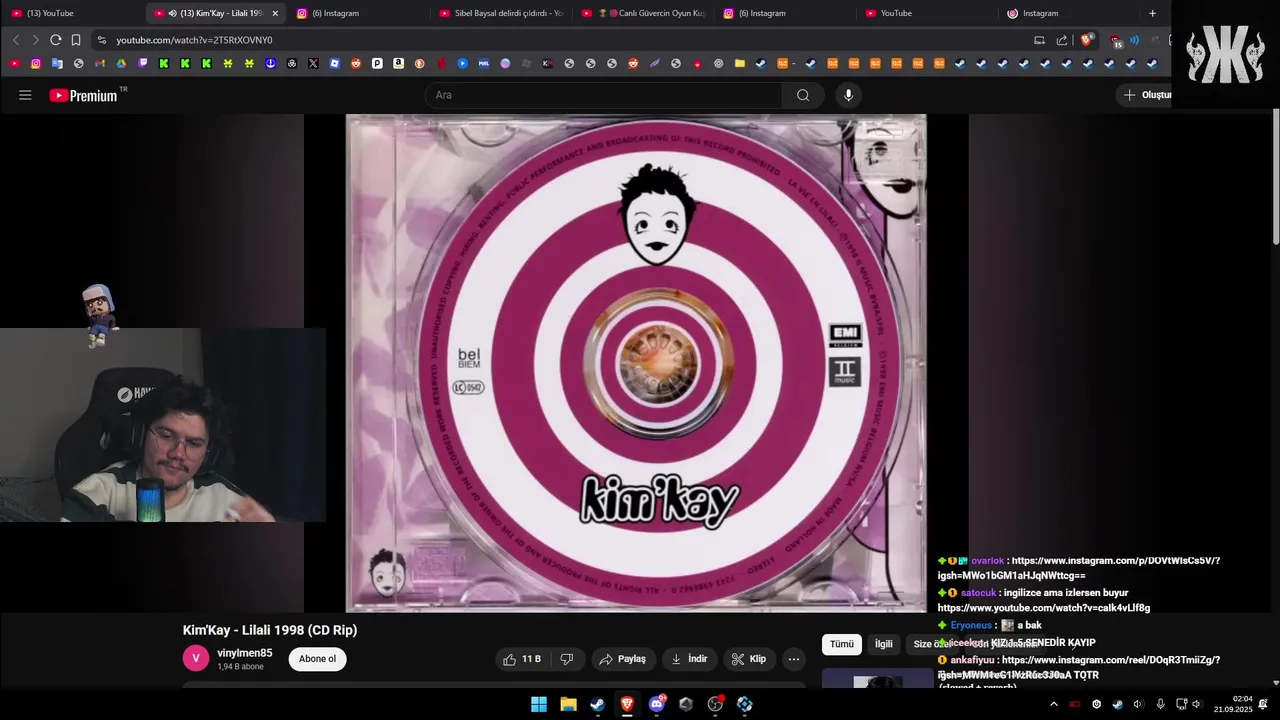
Task: Click the Kim'Kay video player
Action: click(636, 363)
